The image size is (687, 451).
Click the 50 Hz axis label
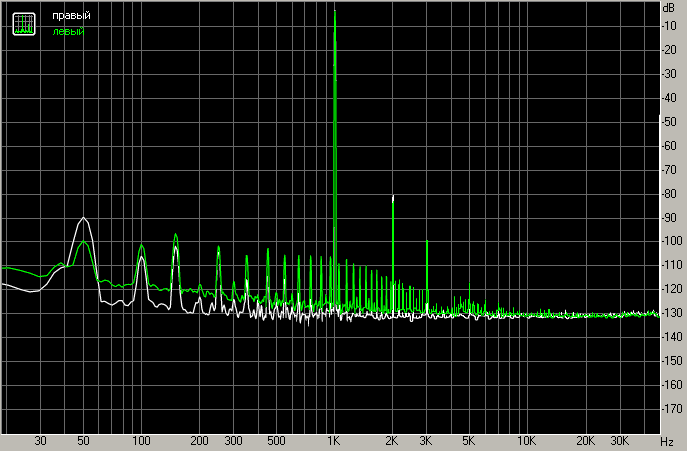point(83,440)
